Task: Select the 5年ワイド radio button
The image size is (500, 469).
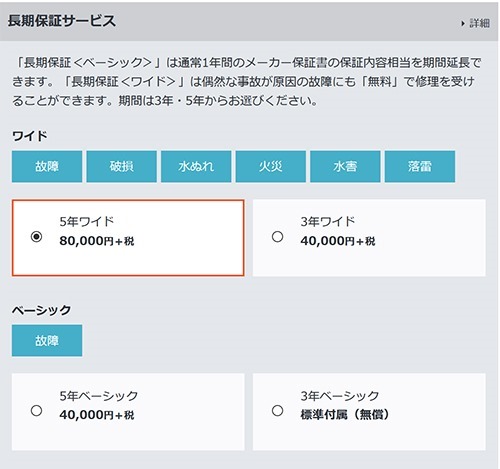Action: click(x=36, y=237)
